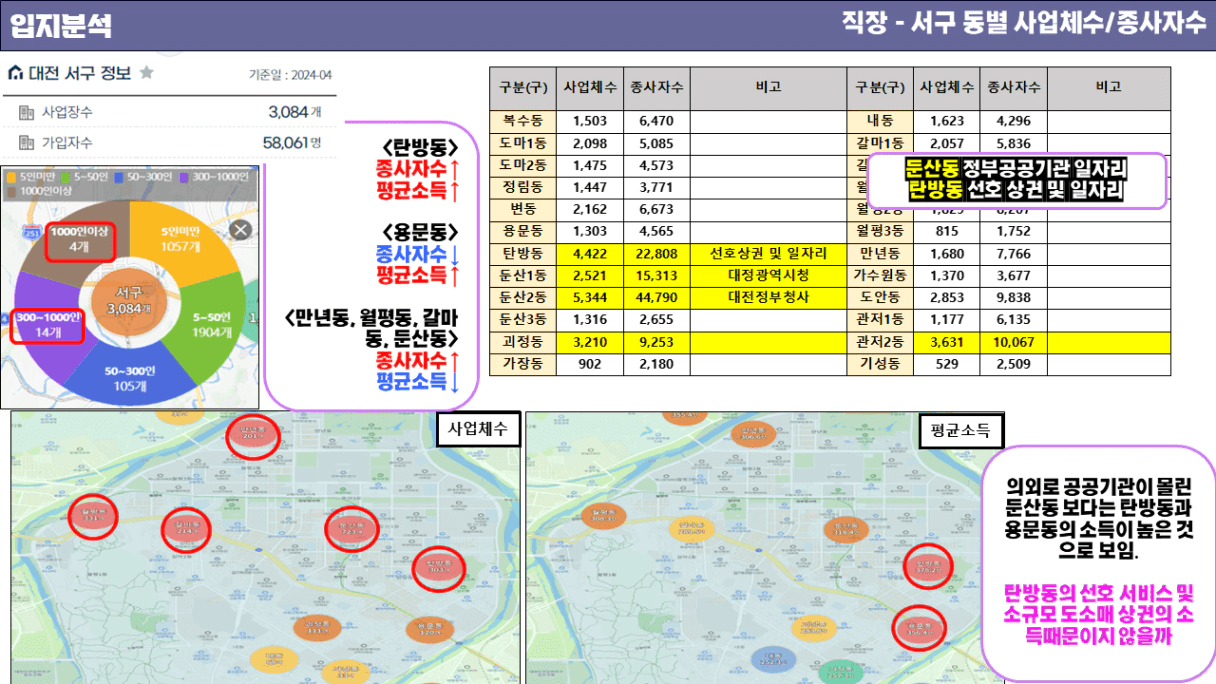1216x684 pixels.
Task: Click the 10,067 cell in the 관저2동 row
Action: click(x=1013, y=342)
